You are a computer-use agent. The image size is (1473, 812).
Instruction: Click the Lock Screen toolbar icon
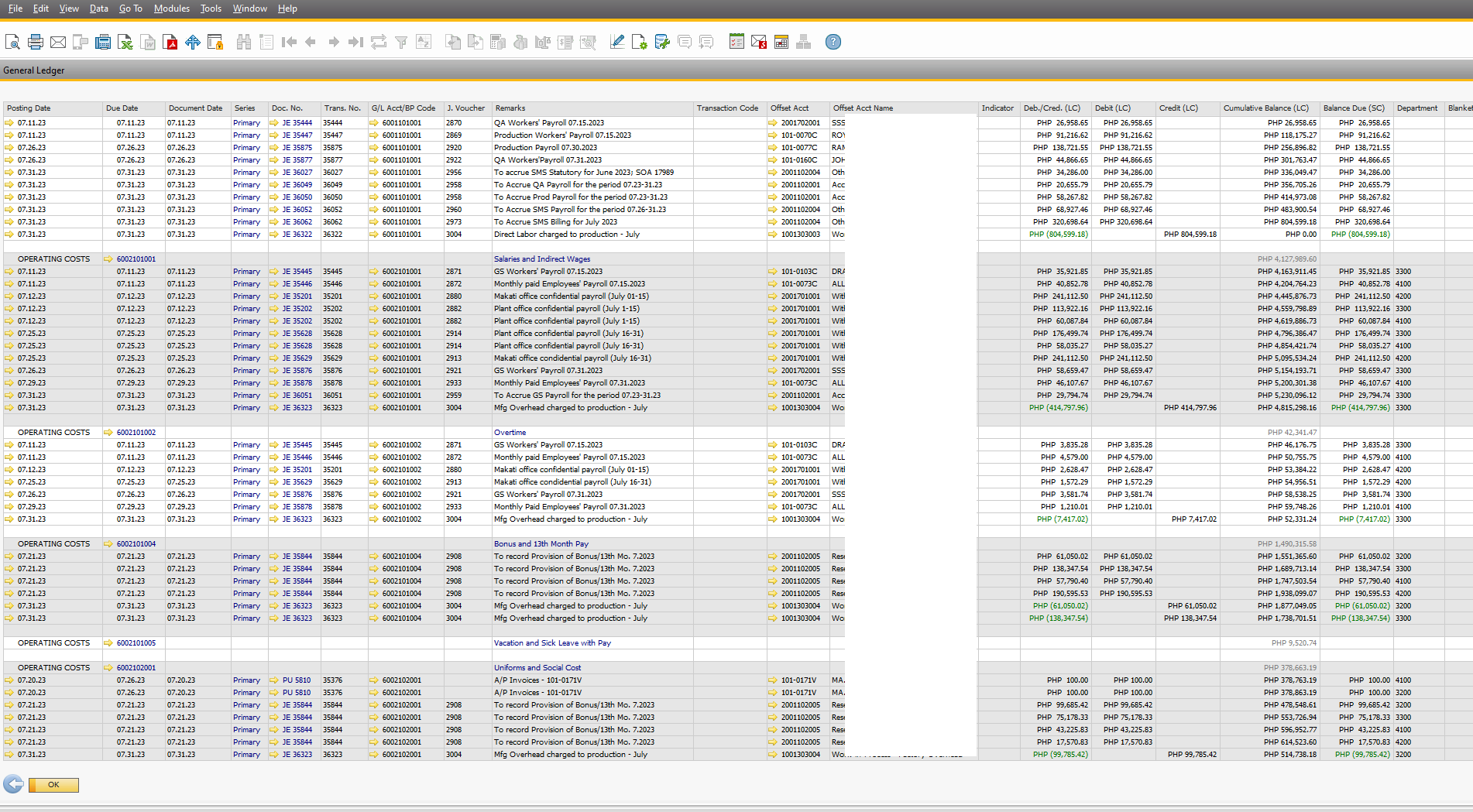(x=215, y=42)
